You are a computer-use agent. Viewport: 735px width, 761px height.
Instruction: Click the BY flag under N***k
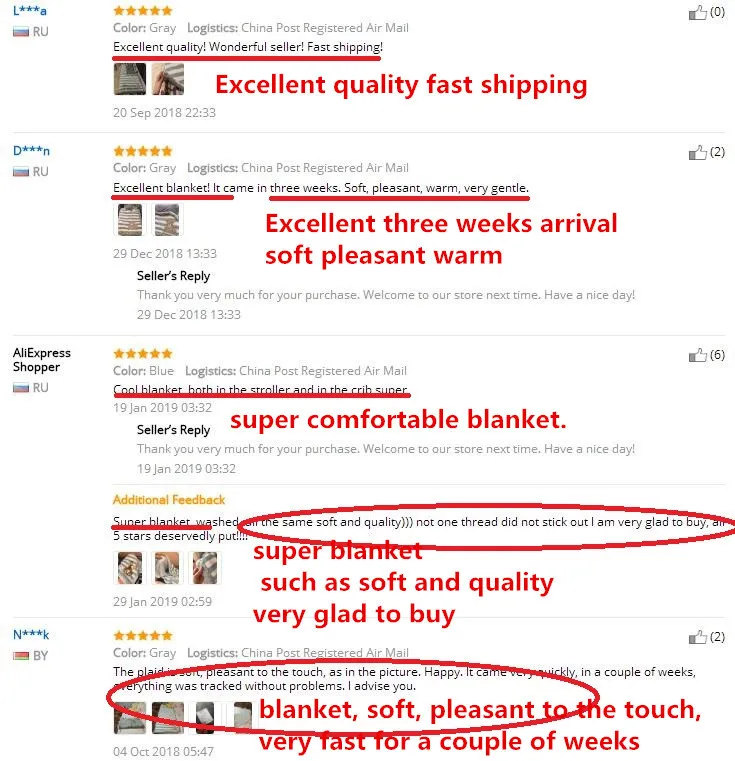[20, 655]
